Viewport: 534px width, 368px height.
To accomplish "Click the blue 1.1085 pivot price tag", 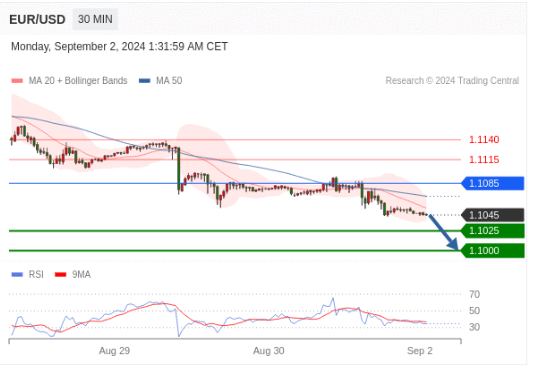I will pyautogui.click(x=493, y=183).
